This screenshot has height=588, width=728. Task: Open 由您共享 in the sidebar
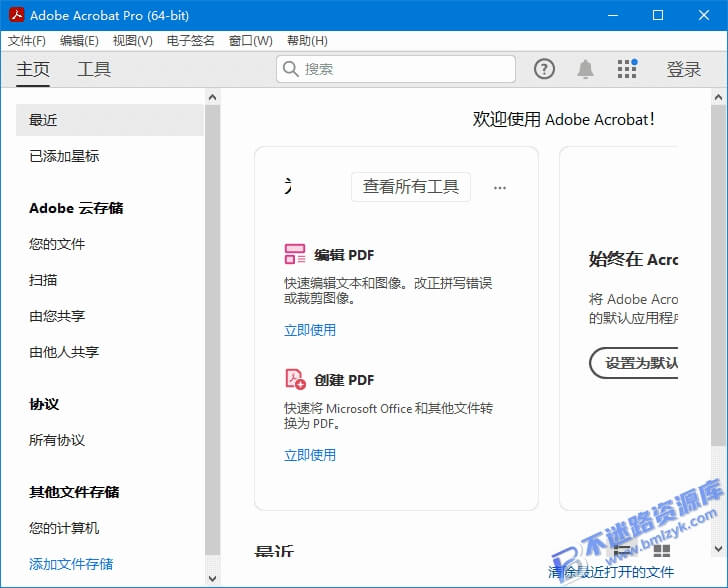[x=57, y=316]
